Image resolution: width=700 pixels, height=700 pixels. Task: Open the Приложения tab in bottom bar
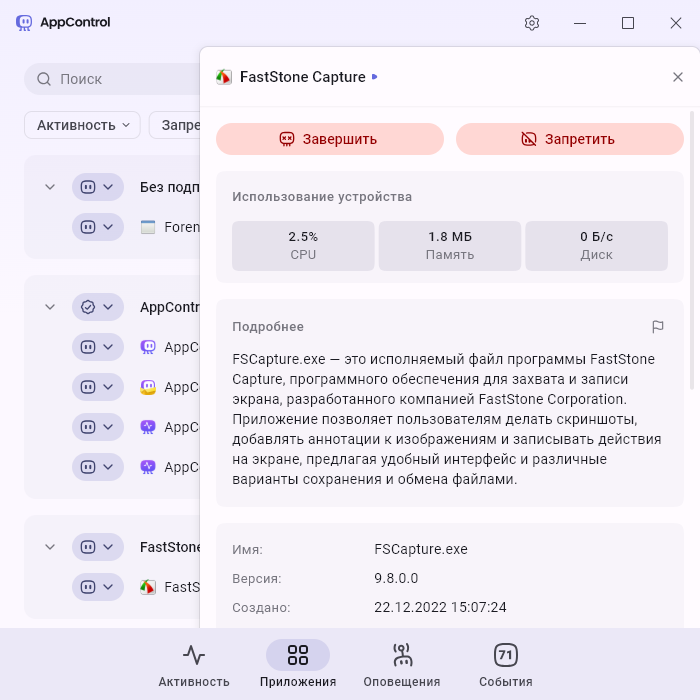tap(298, 664)
